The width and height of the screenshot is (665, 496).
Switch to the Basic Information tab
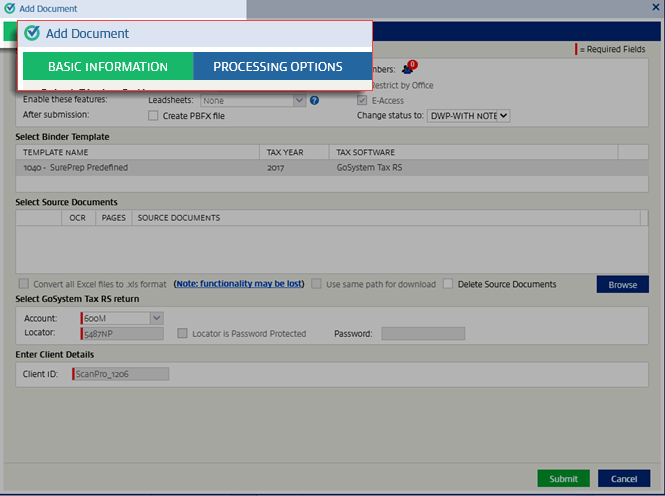tap(108, 67)
